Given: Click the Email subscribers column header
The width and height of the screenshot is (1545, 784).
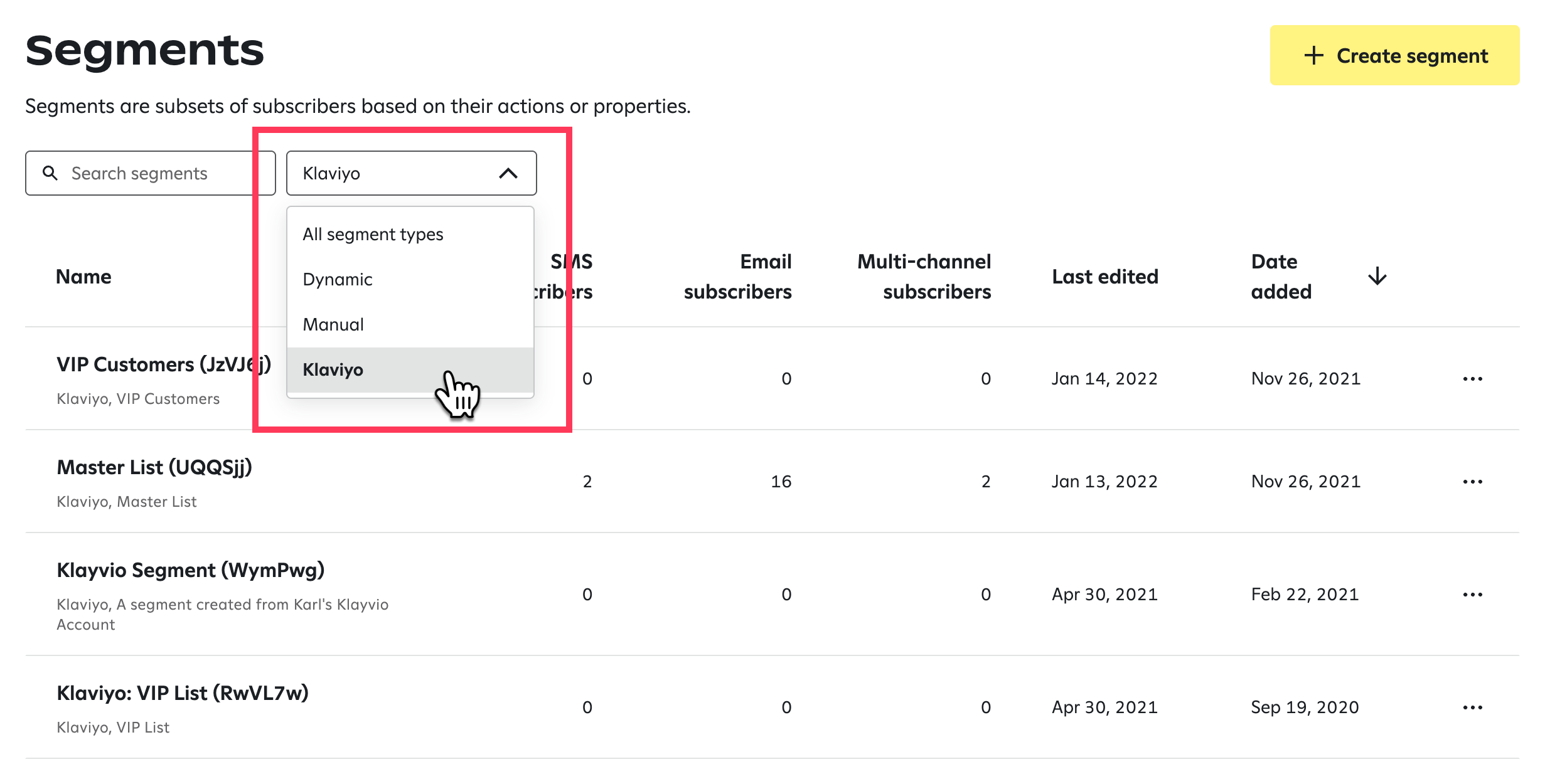Looking at the screenshot, I should click(738, 277).
